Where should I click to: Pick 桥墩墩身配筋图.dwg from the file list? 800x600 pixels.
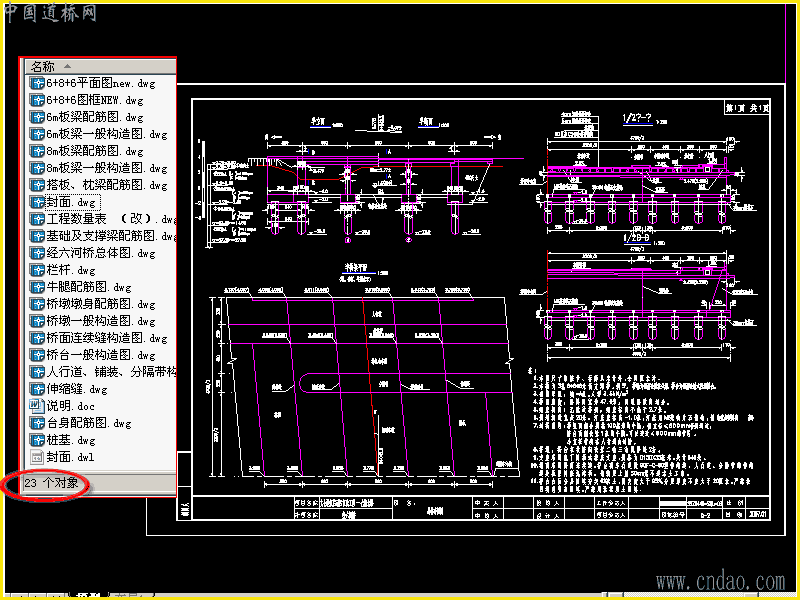point(101,304)
